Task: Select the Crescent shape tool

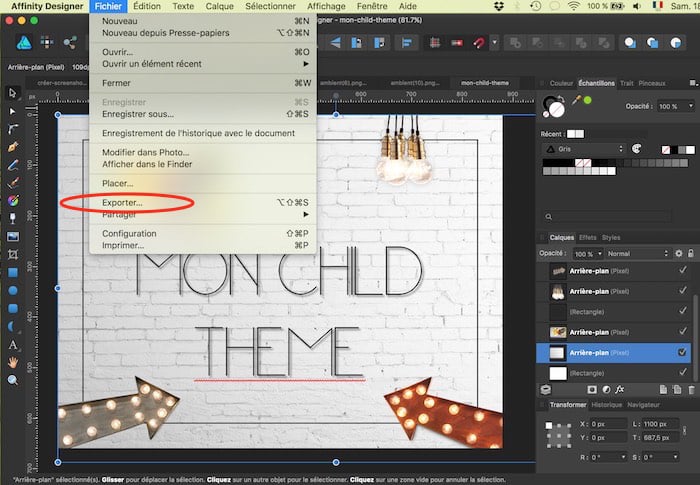Action: coord(12,326)
